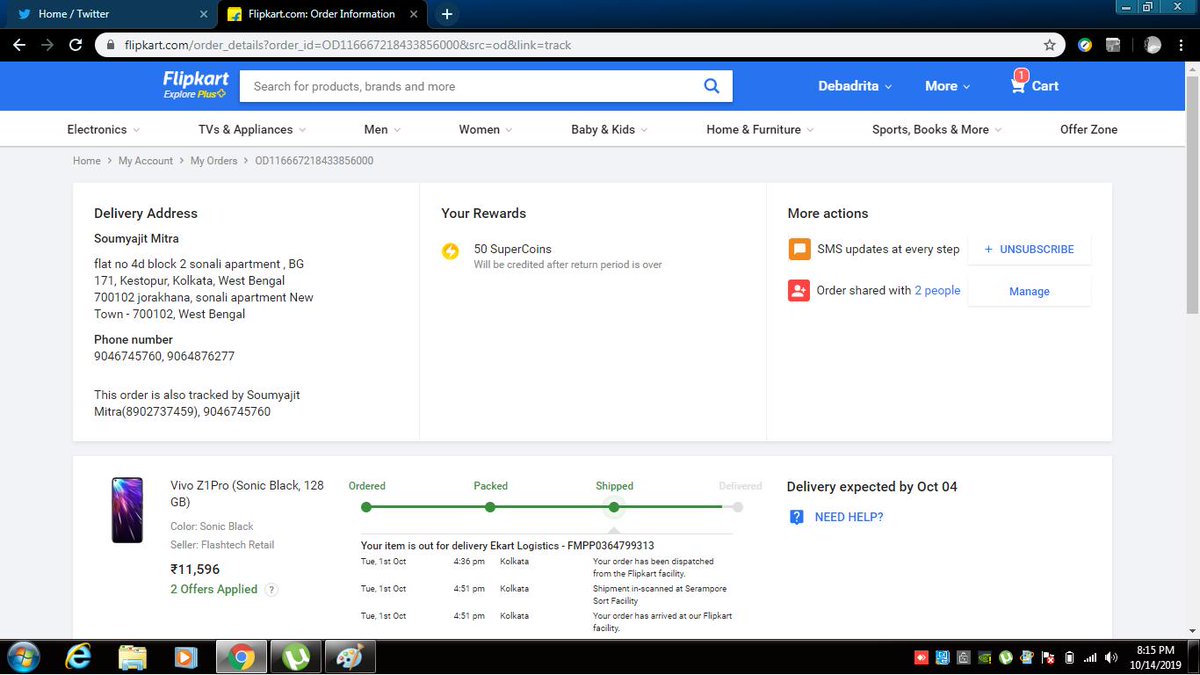Focus the product search input field
Screen dimensions: 1200x675
click(470, 86)
